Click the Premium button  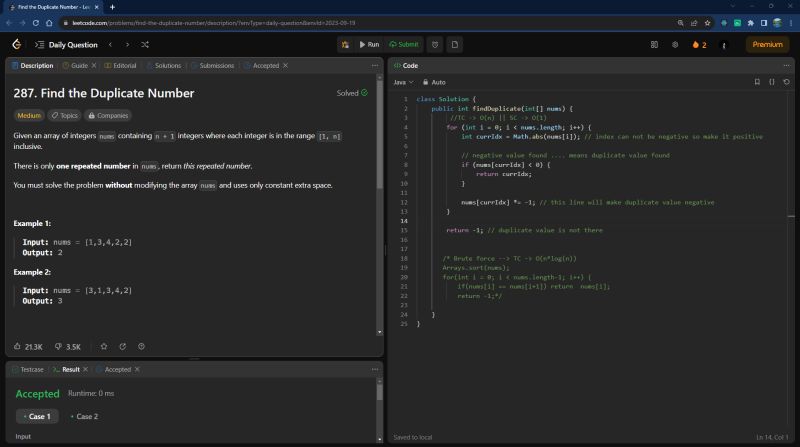[x=767, y=44]
